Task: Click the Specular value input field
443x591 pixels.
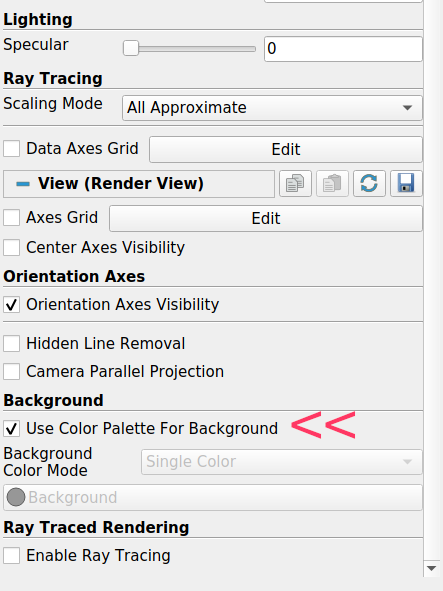Action: point(343,49)
